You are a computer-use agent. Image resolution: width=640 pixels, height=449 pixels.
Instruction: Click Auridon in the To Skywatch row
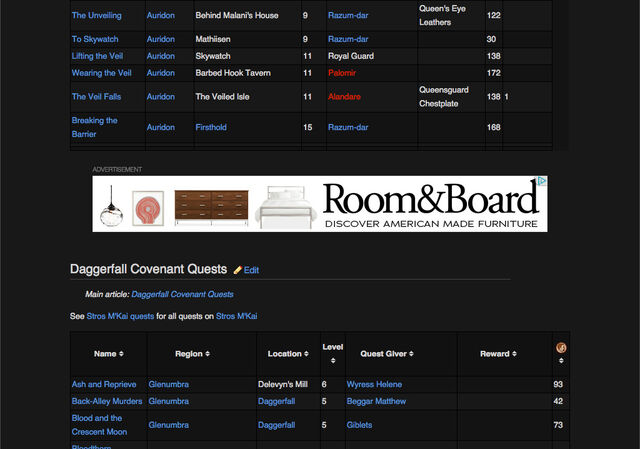pos(161,39)
